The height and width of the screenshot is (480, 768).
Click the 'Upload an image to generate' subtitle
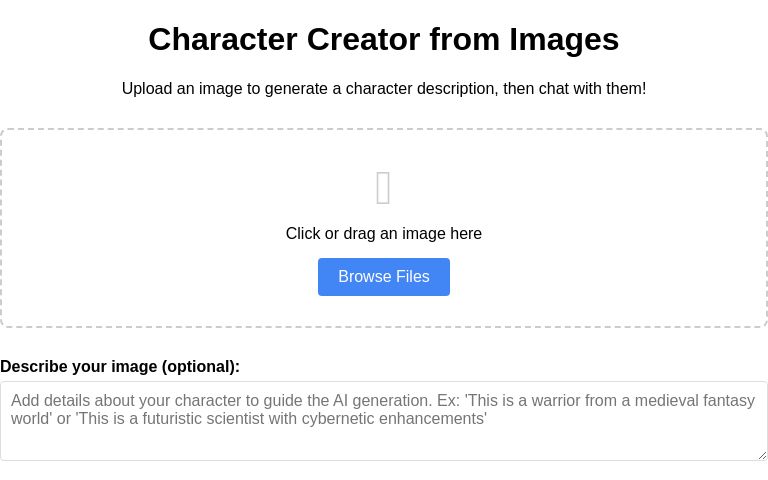pos(384,89)
